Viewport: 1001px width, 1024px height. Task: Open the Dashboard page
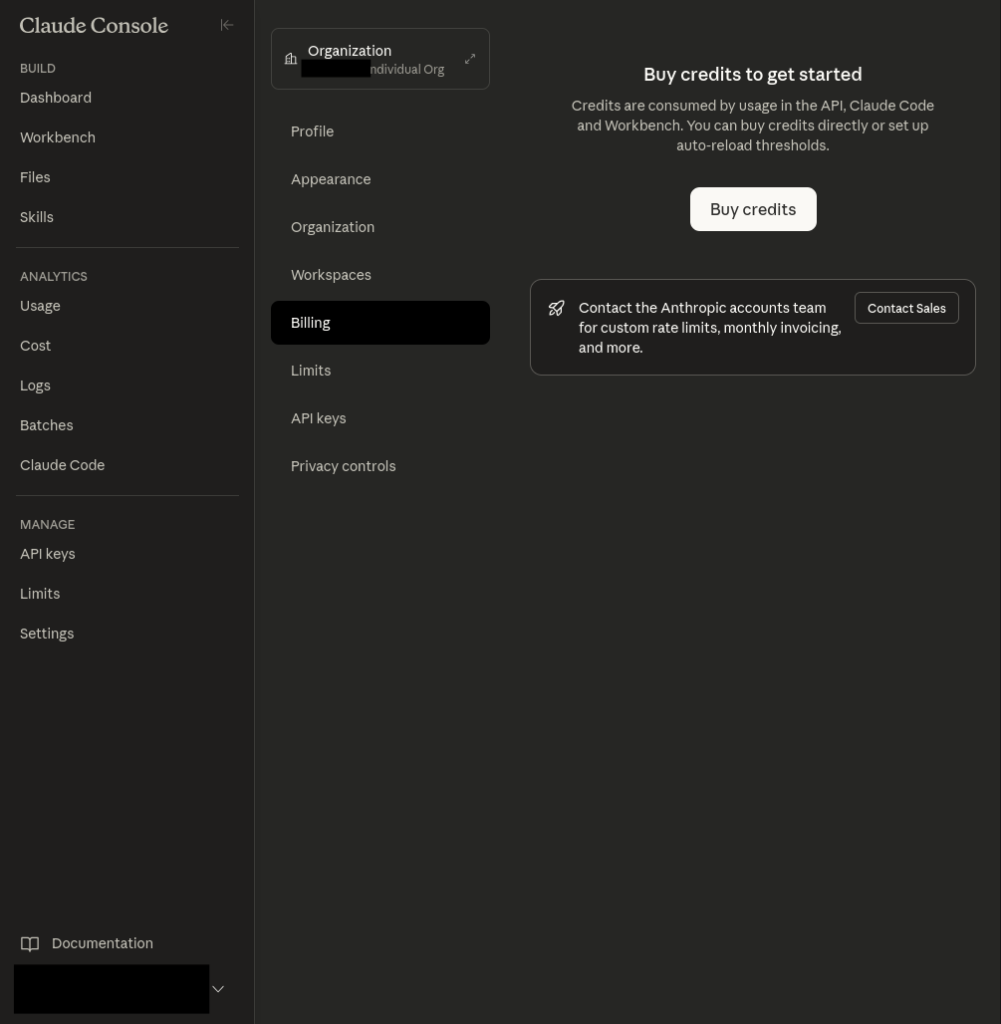pos(55,98)
